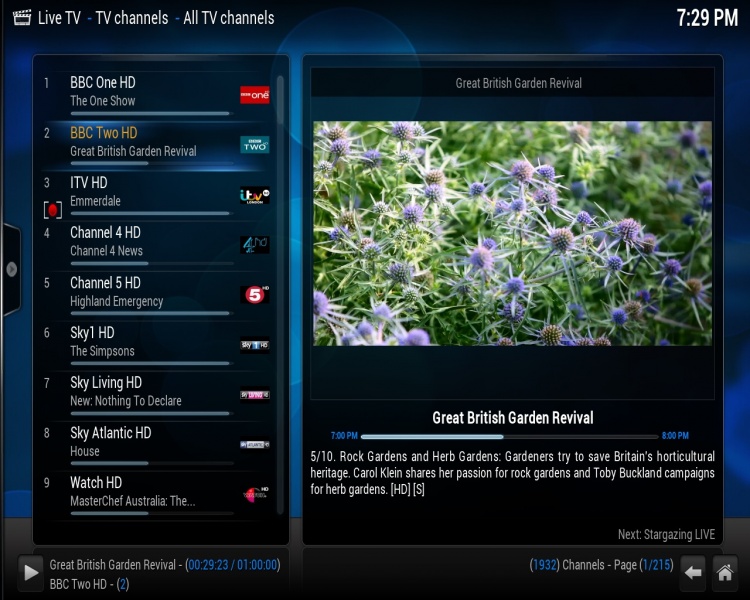Click the Channel 4 HD logo
The image size is (750, 600).
[254, 244]
